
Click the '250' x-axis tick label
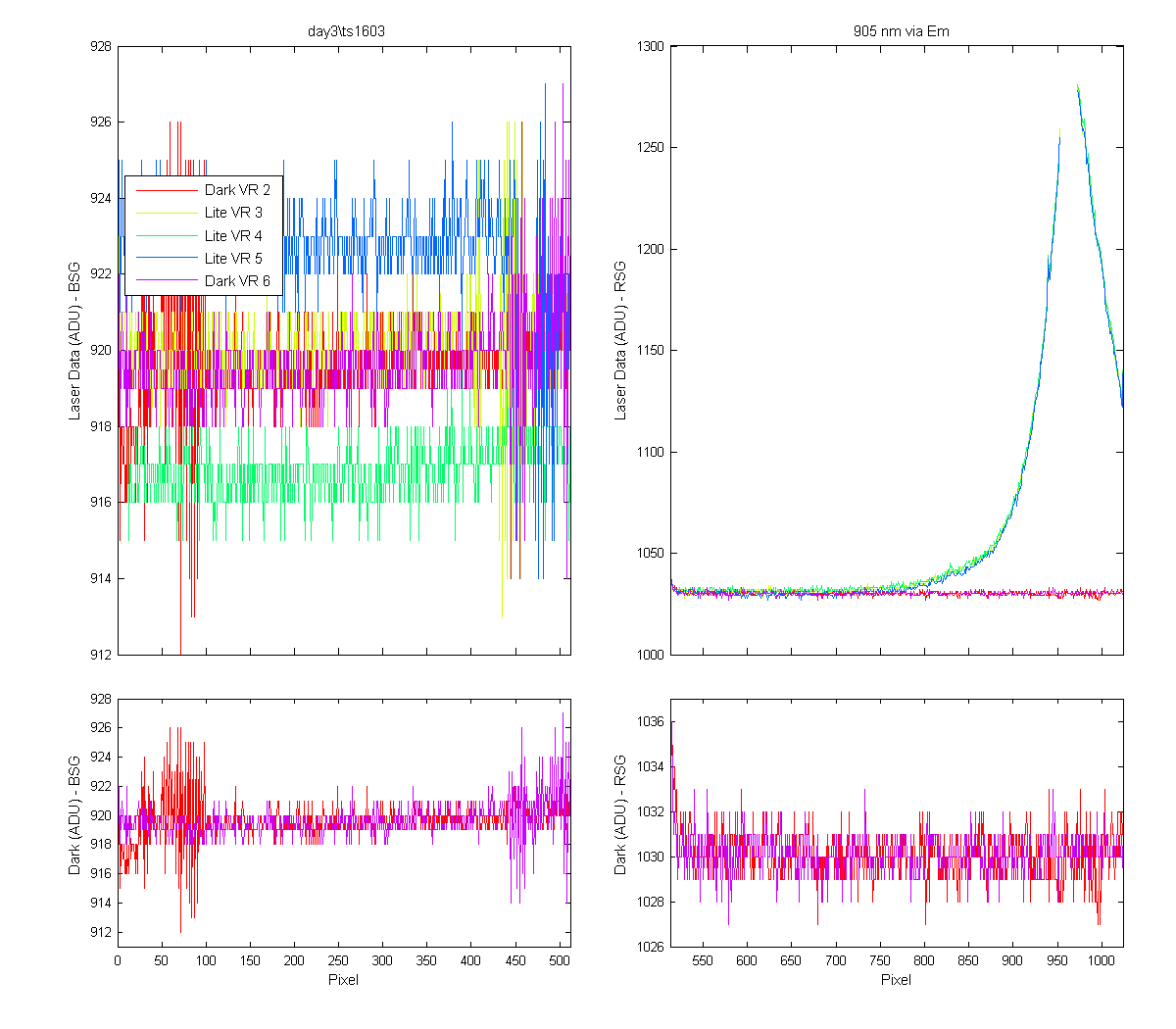tap(338, 961)
